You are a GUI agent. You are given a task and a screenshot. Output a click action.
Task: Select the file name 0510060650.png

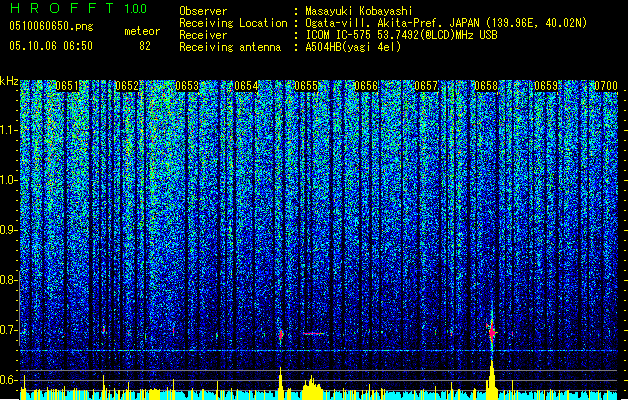point(51,26)
